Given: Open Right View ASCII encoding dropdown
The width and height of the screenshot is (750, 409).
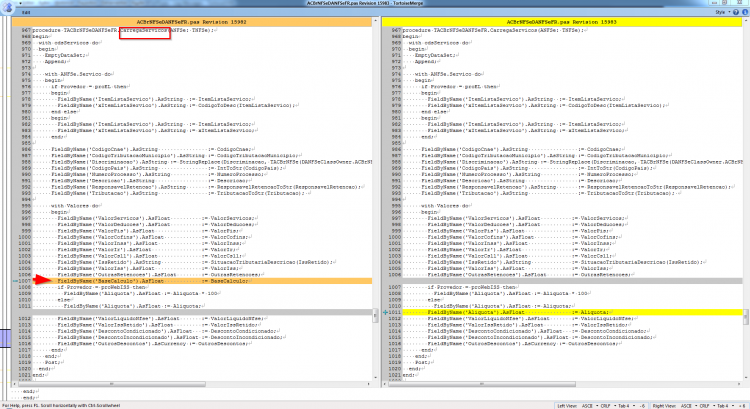Looking at the screenshot, I should [x=688, y=406].
